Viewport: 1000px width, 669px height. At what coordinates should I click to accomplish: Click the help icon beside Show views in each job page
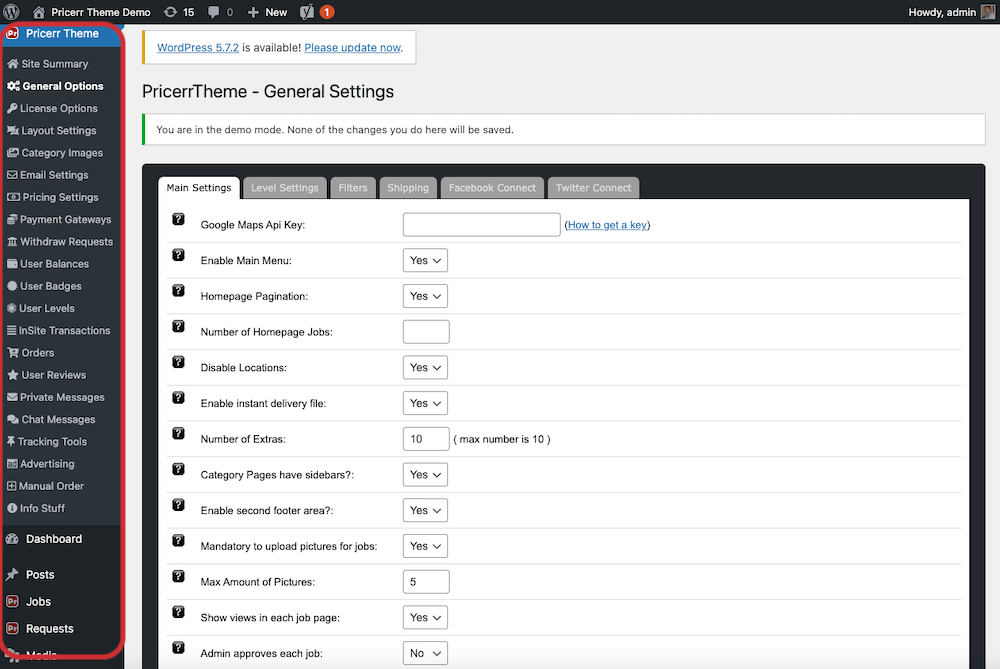(x=179, y=612)
